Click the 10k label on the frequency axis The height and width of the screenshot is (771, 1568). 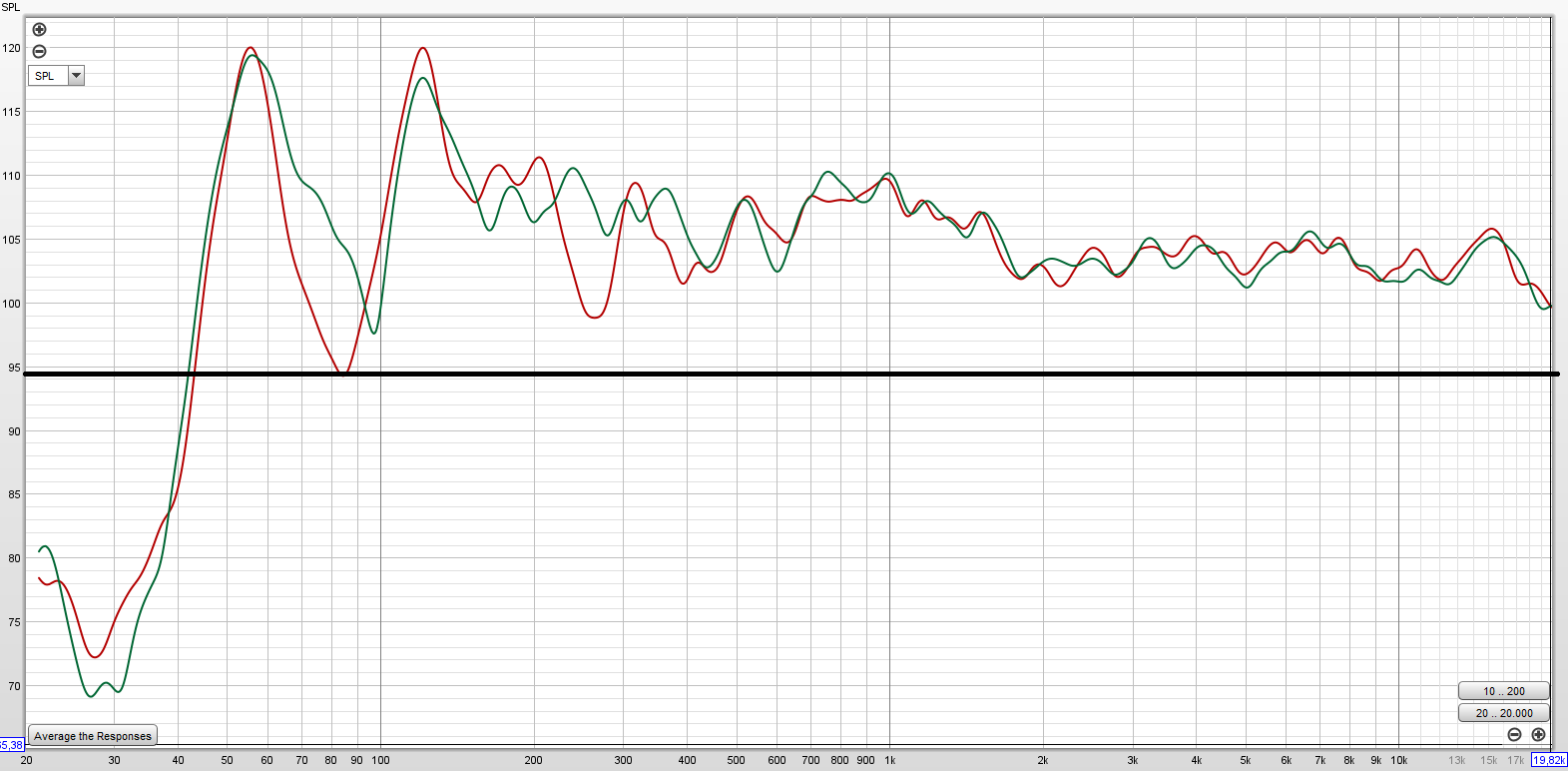1398,760
